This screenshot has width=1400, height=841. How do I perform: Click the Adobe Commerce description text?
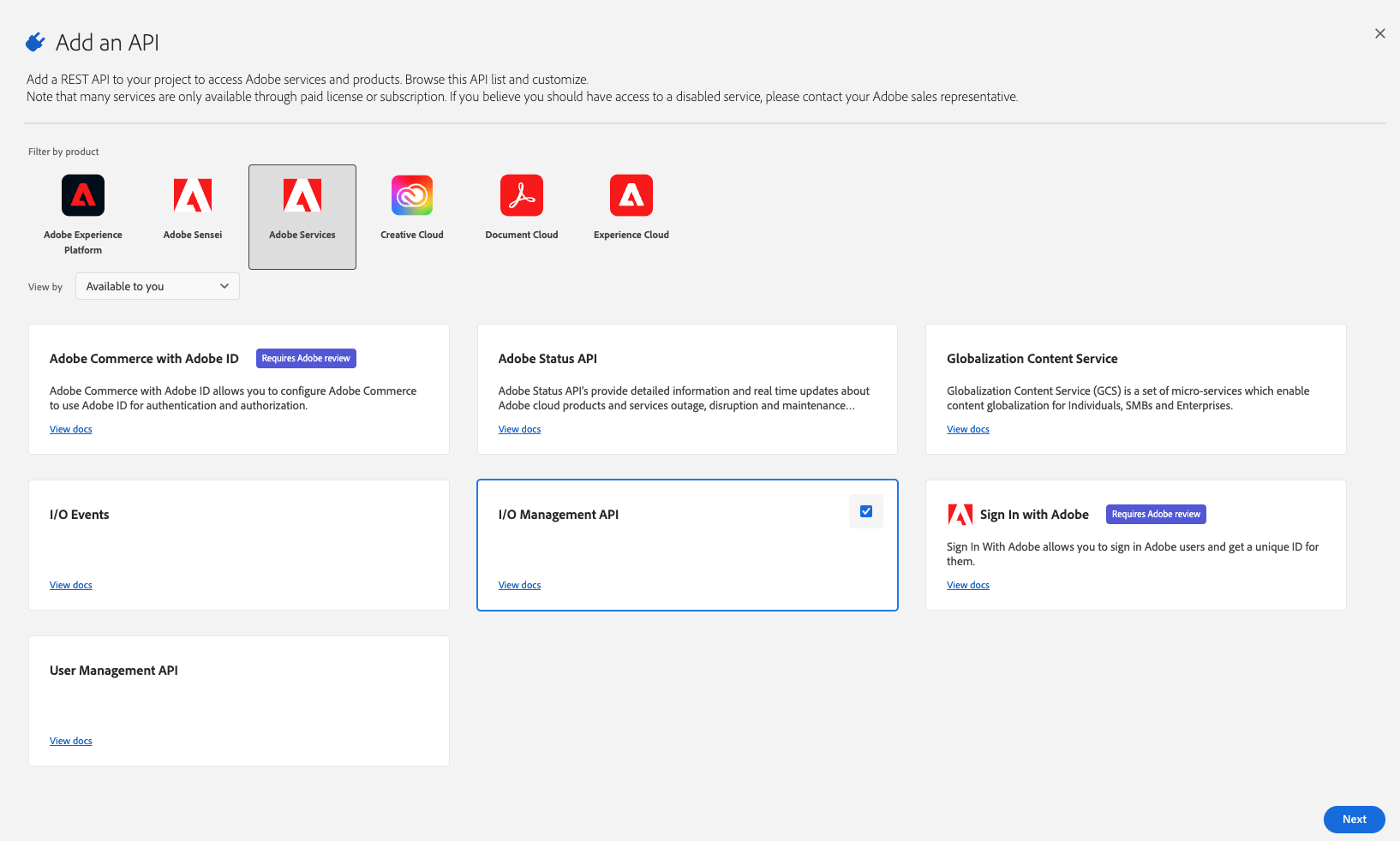[233, 398]
